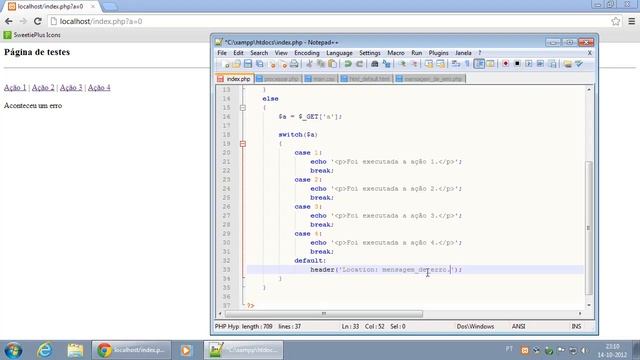Click the Replace toolbar icon
Viewport: 640px width, 360px height.
tap(386, 64)
